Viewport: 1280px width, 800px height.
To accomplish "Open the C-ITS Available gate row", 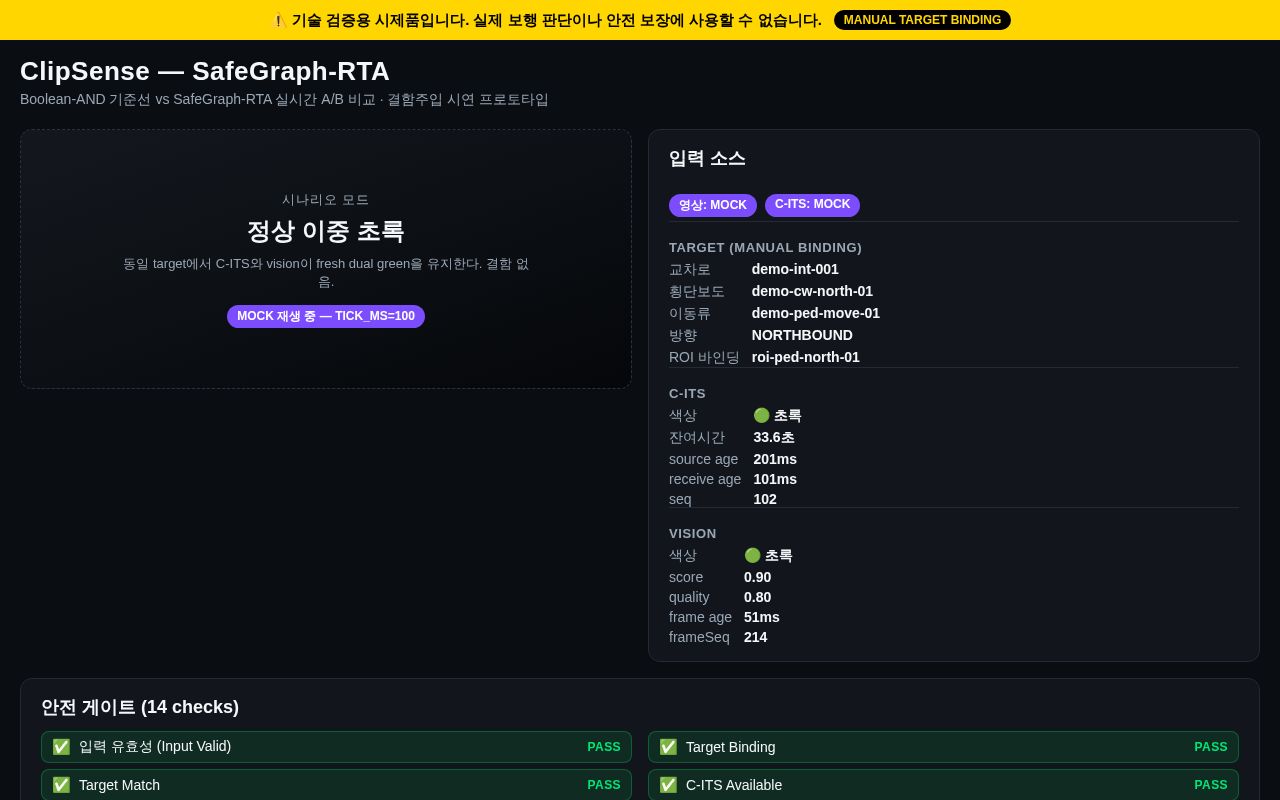I will 943,785.
